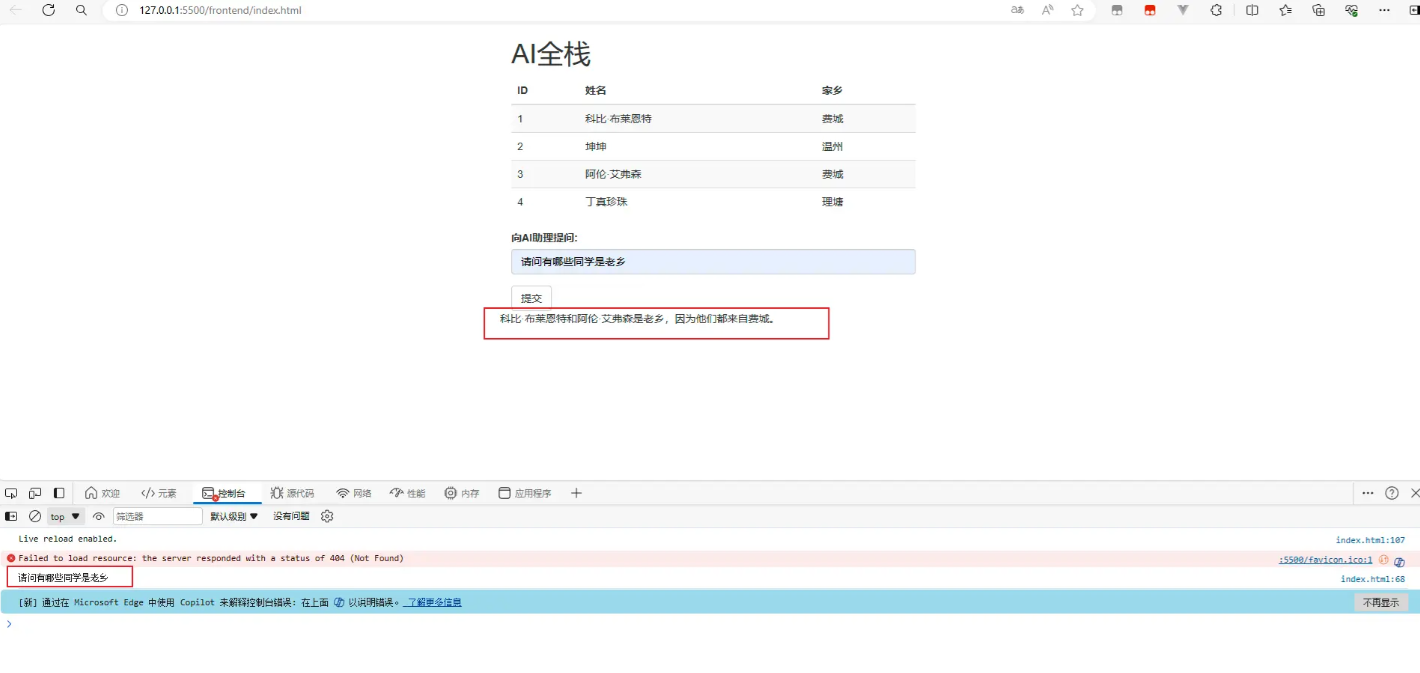Toggle device emulation in DevTools
This screenshot has width=1420, height=673.
point(35,493)
